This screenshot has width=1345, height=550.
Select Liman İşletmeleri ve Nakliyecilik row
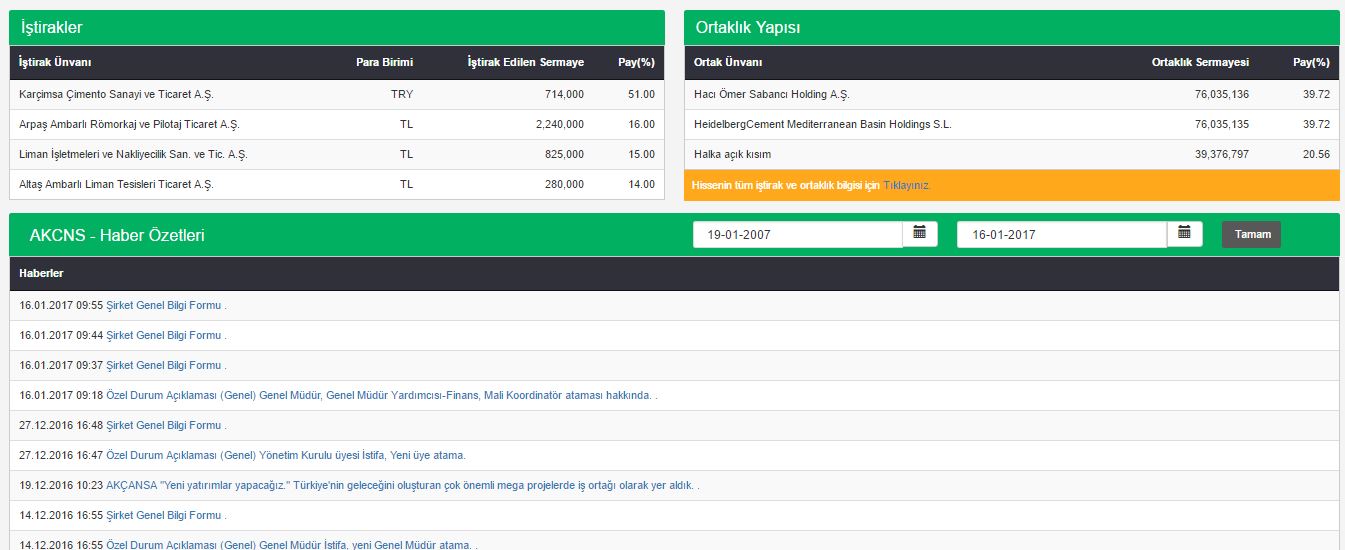(337, 154)
